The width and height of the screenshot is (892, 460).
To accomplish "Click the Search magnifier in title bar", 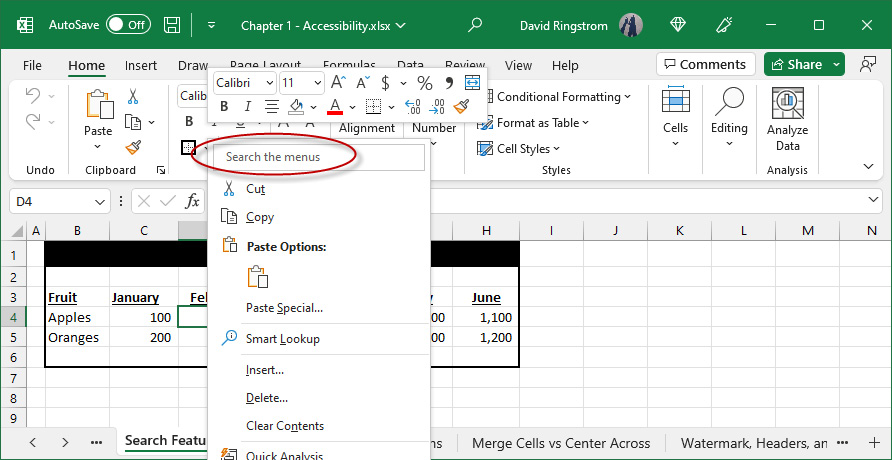I will (474, 25).
